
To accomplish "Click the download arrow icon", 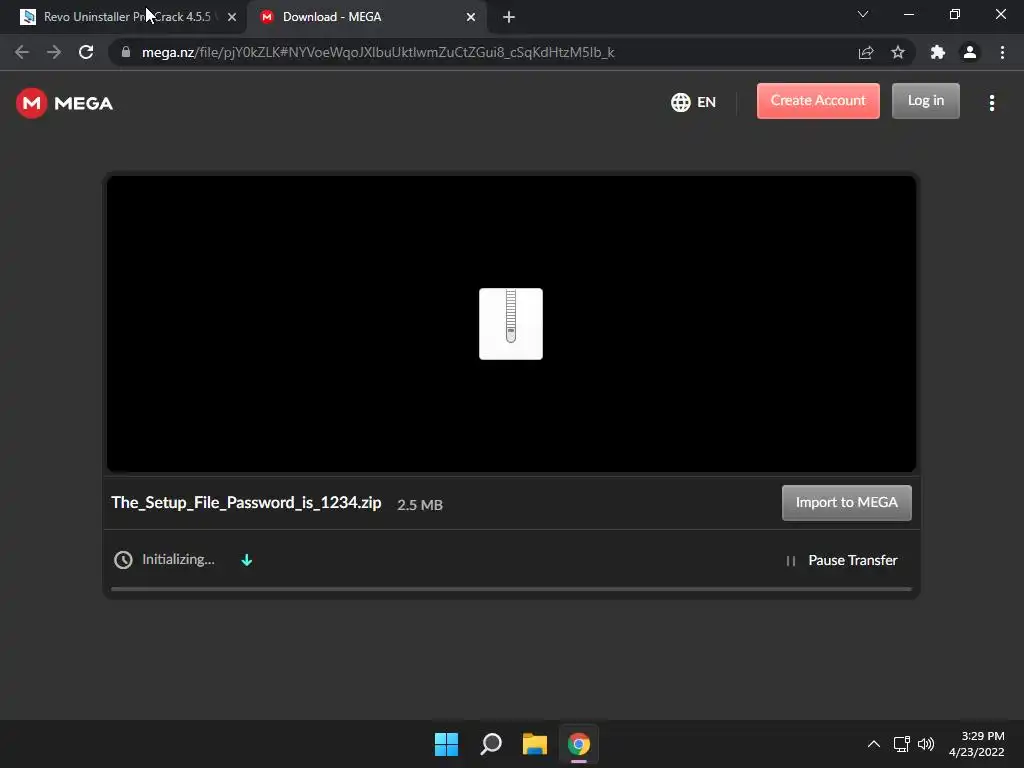I will pyautogui.click(x=246, y=560).
